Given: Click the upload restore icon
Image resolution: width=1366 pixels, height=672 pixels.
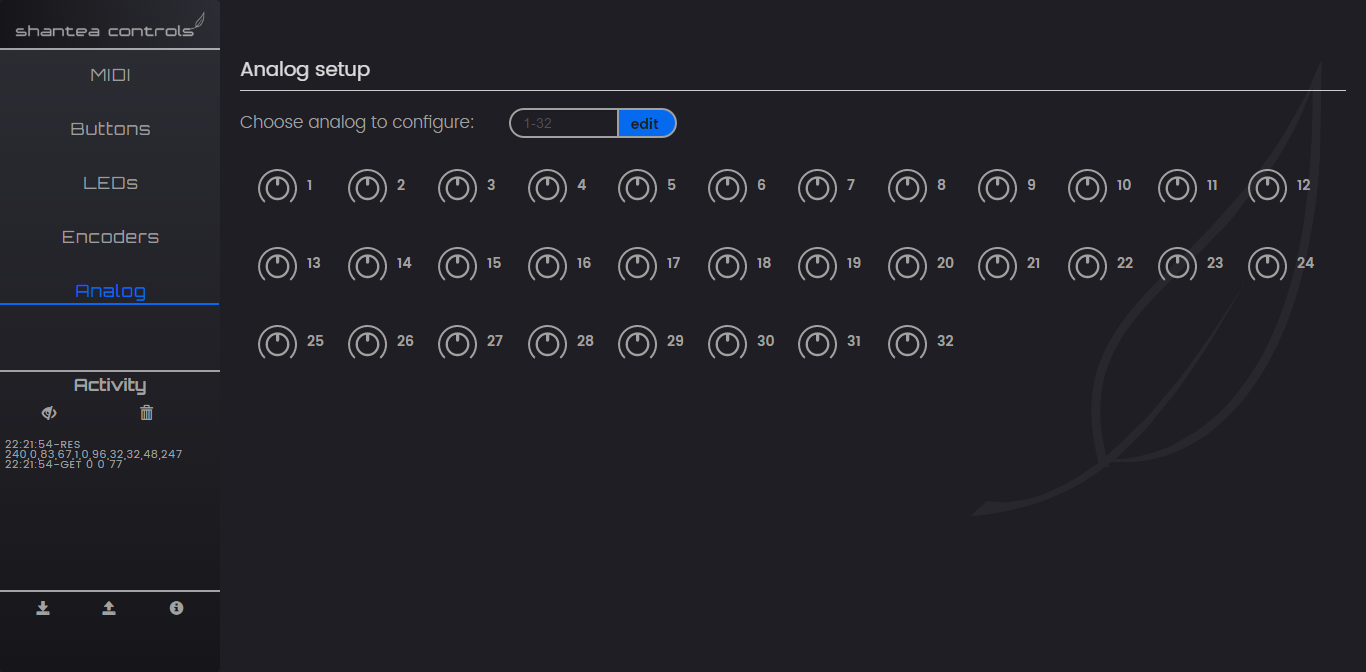Looking at the screenshot, I should tap(109, 608).
